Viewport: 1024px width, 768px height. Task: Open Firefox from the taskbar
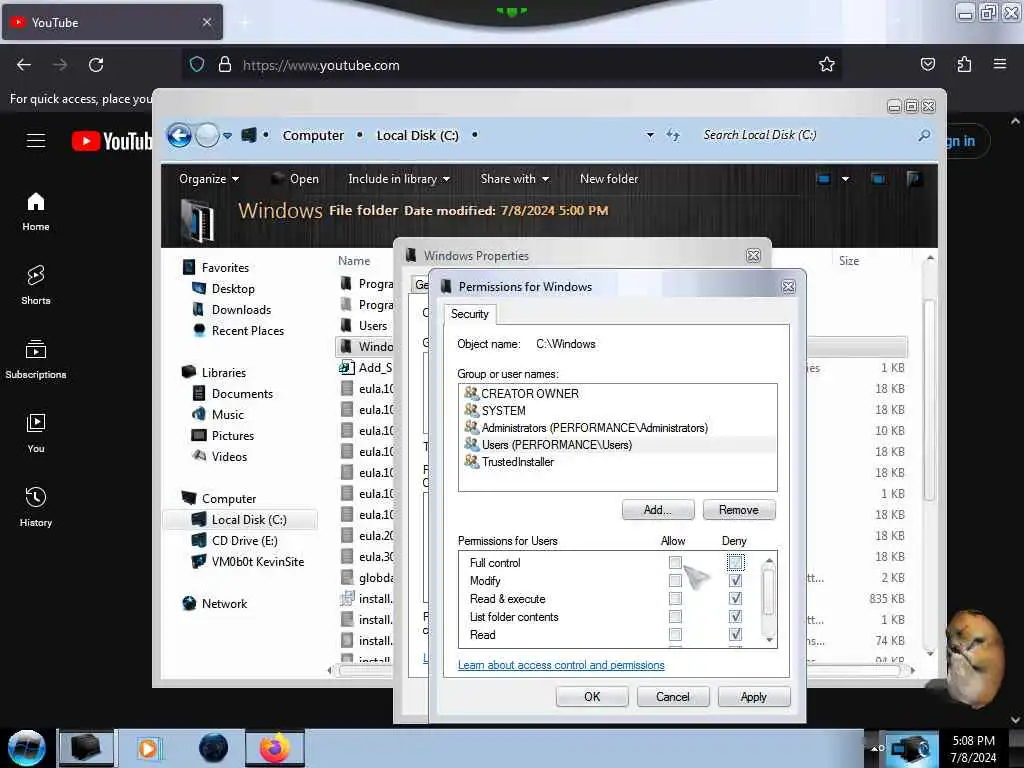tap(275, 748)
